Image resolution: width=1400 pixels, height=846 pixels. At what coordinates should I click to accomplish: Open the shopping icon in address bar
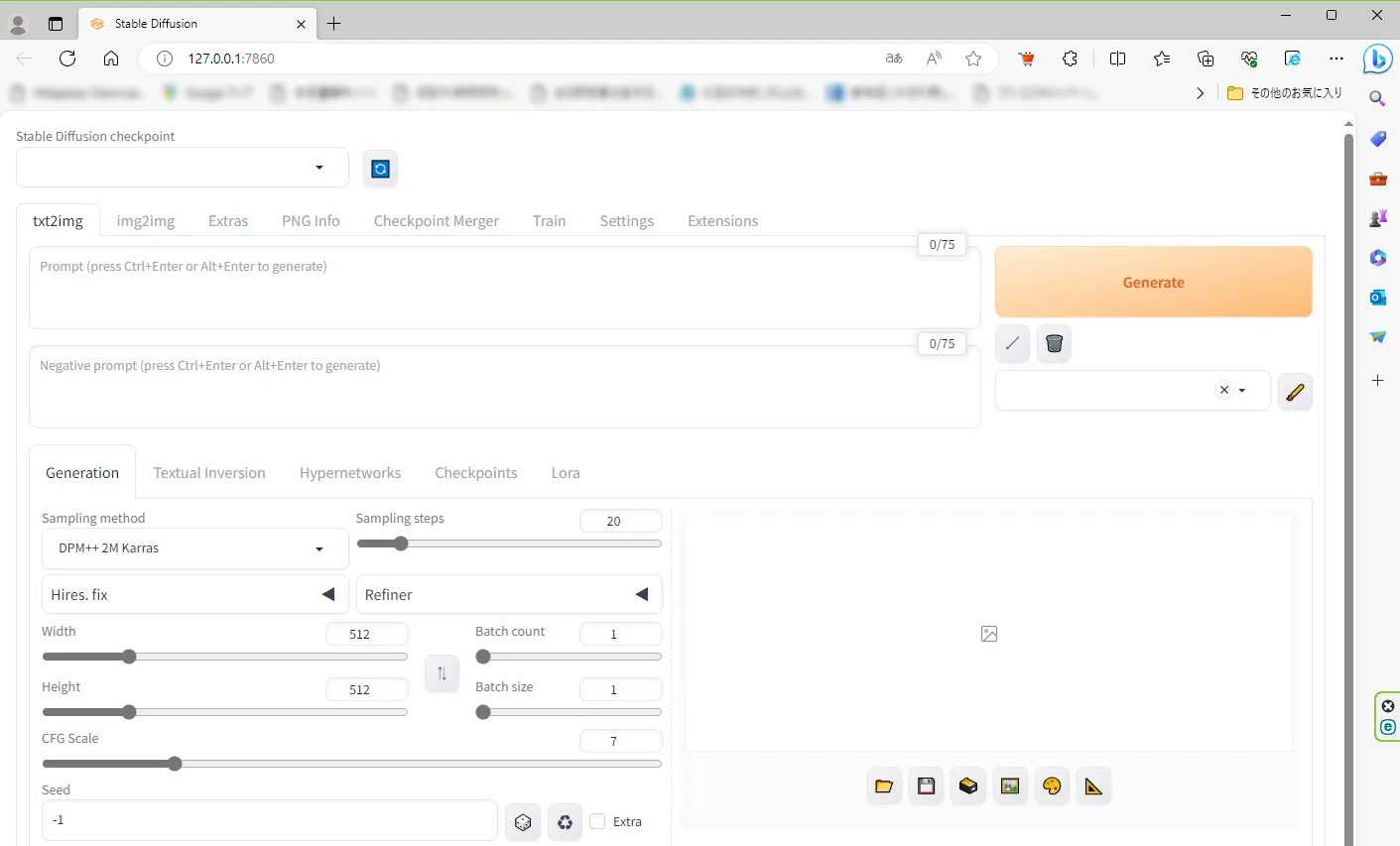[x=1026, y=59]
